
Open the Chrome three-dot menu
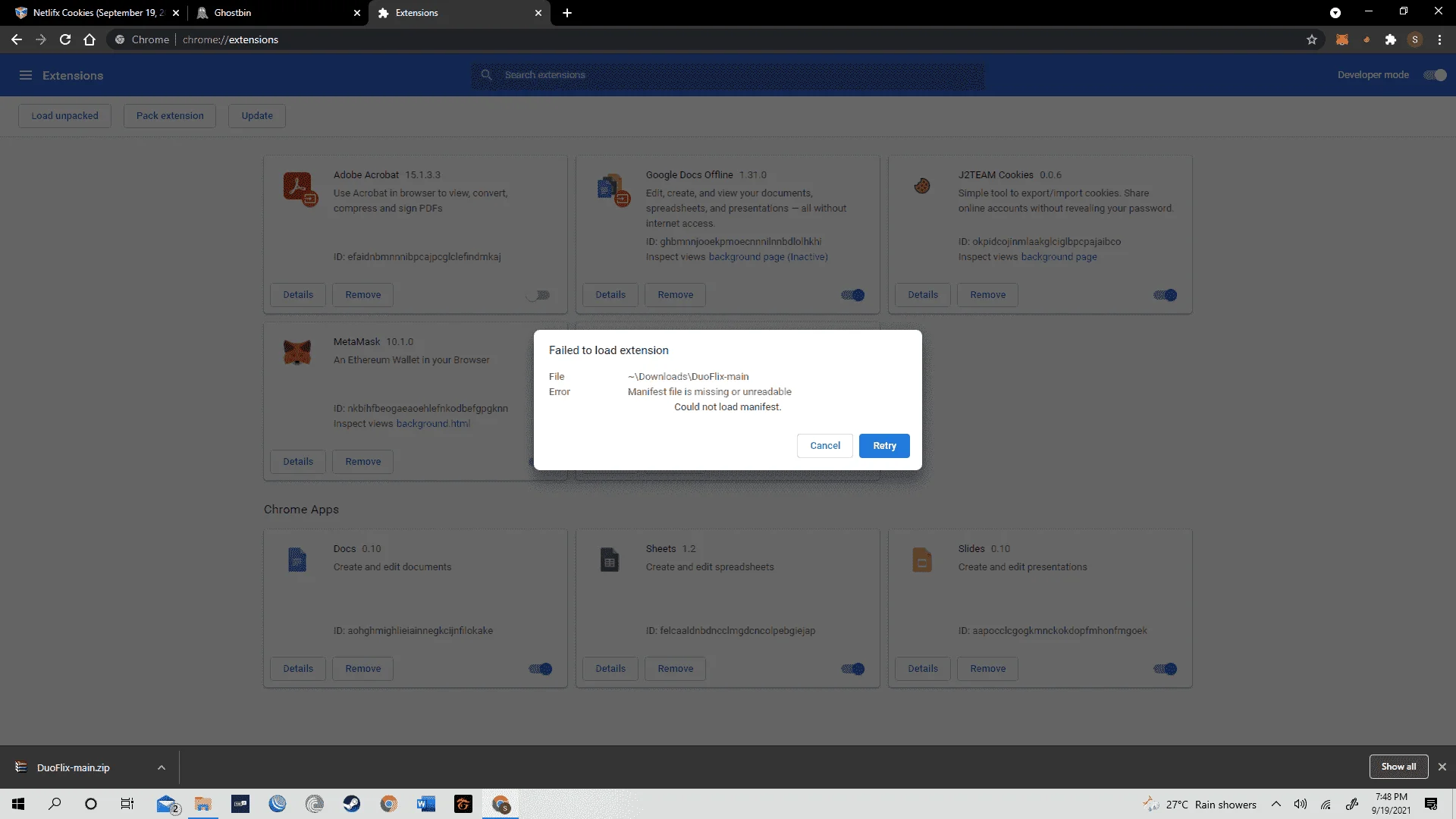tap(1439, 39)
